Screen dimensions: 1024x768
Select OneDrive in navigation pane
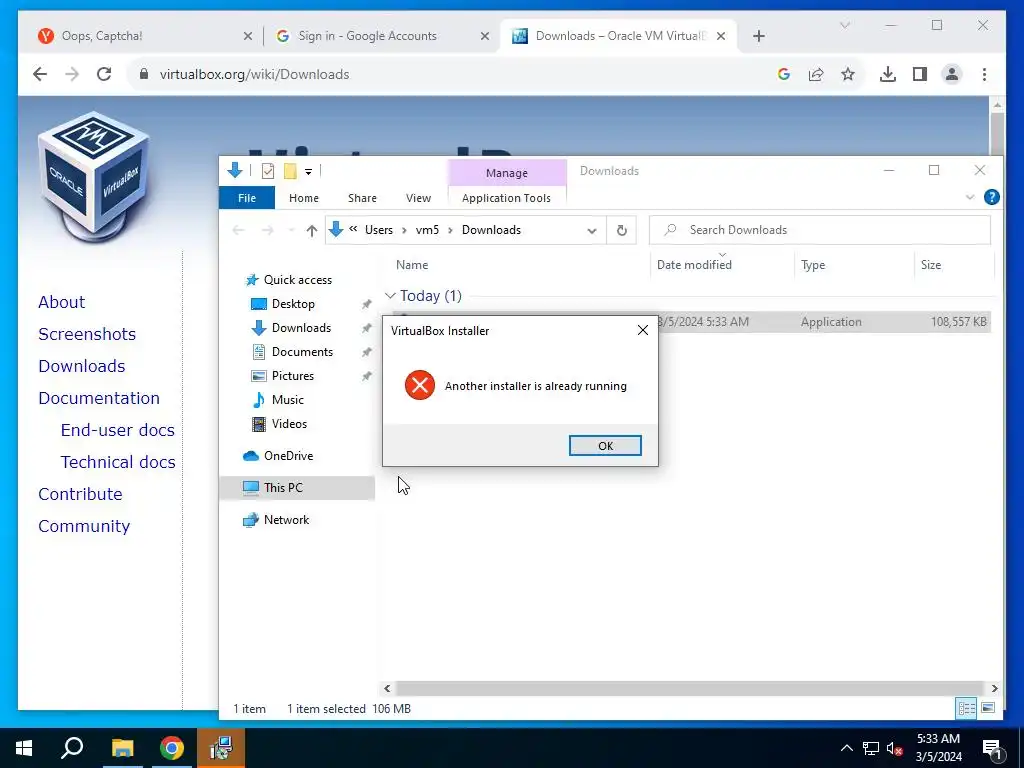pos(287,456)
